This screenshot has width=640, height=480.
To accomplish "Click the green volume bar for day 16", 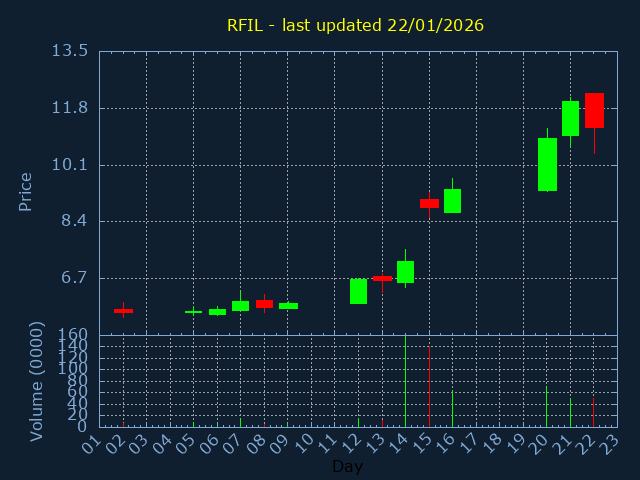I will (452, 409).
